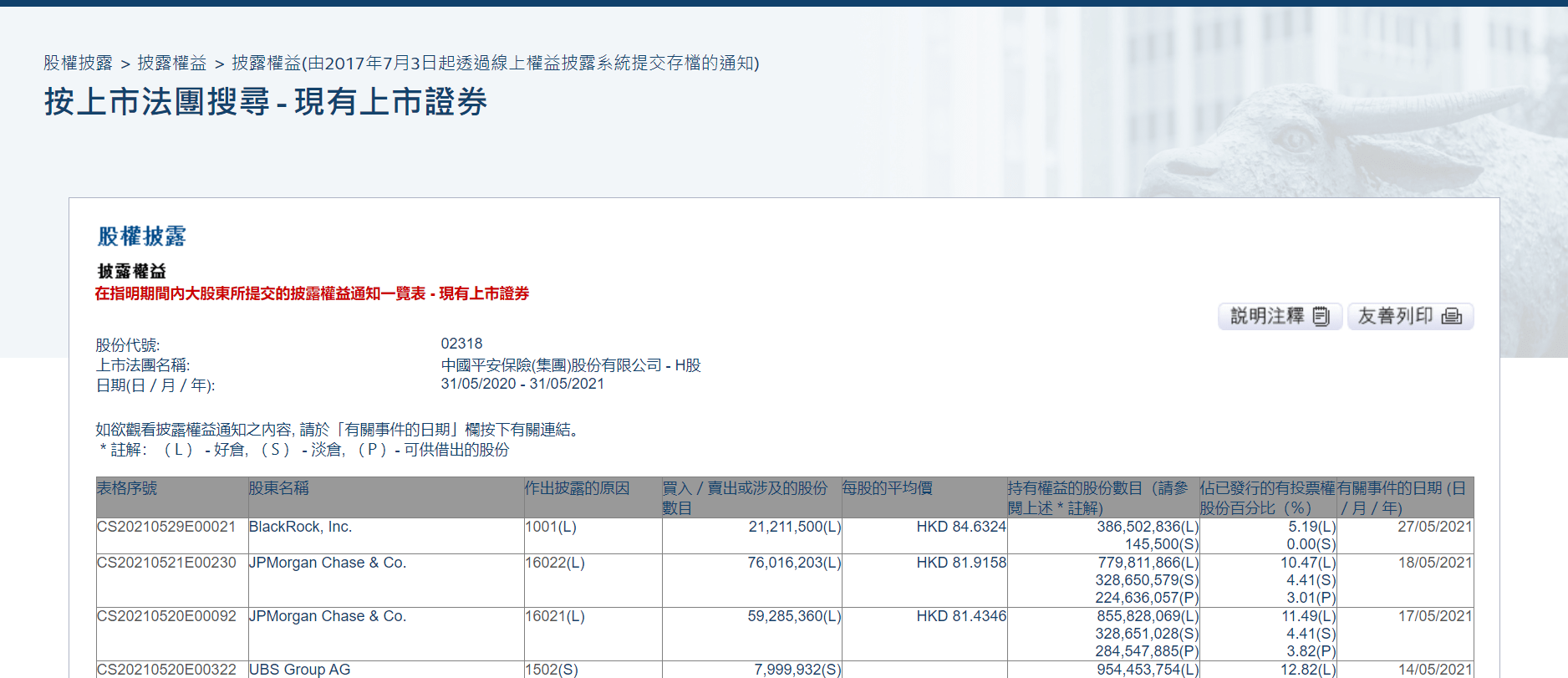Image resolution: width=1568 pixels, height=678 pixels.
Task: Click corporation name 中國平安保險(集團)股份有限公司 - H股
Action: tap(571, 365)
